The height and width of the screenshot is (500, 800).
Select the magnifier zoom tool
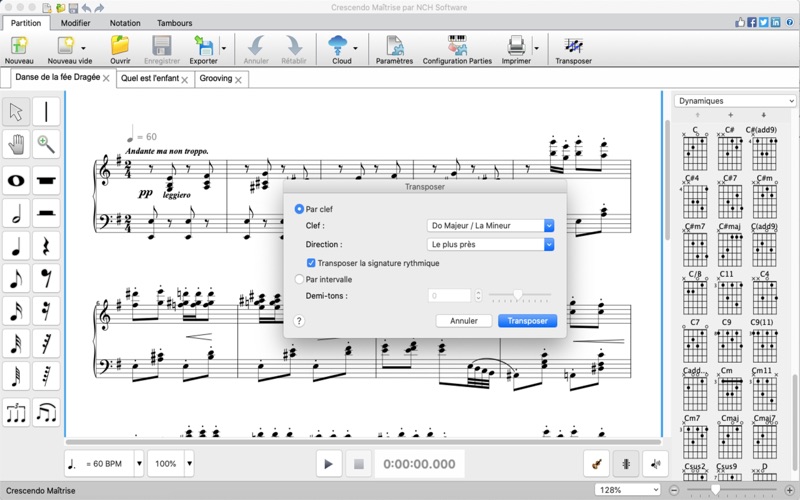[x=46, y=144]
